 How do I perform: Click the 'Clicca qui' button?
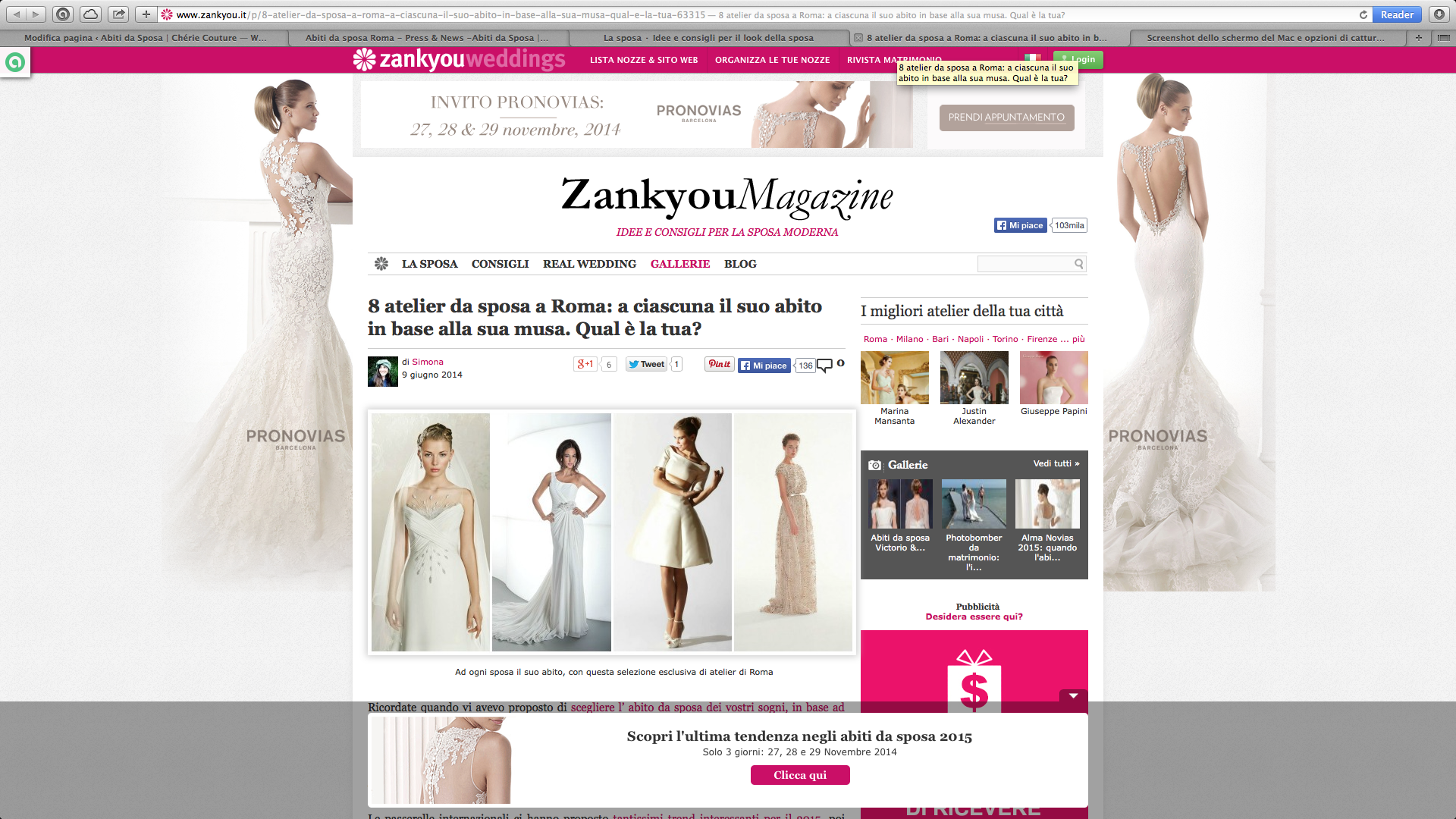[x=800, y=775]
